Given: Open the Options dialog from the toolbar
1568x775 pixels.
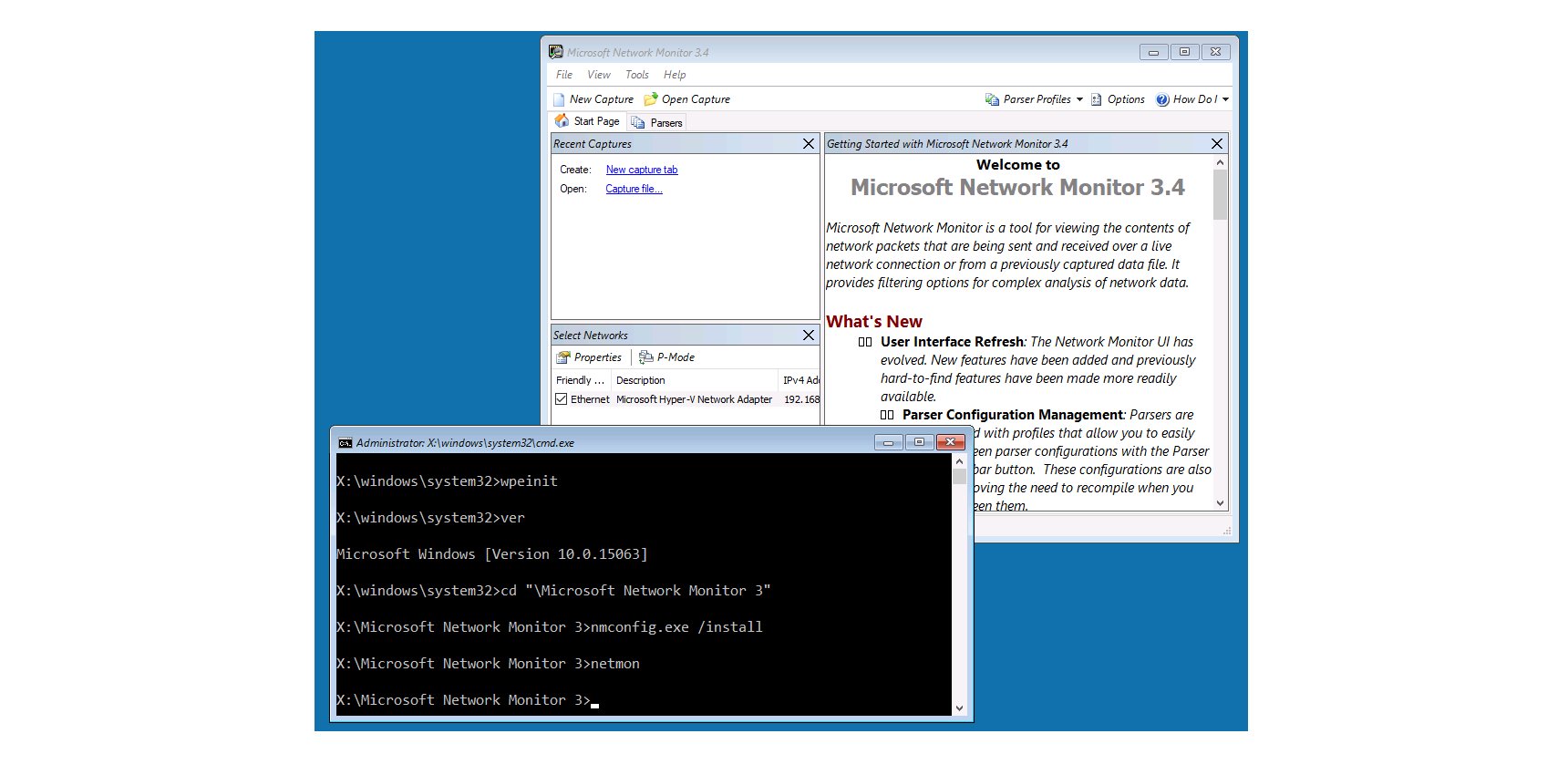Looking at the screenshot, I should [1118, 99].
